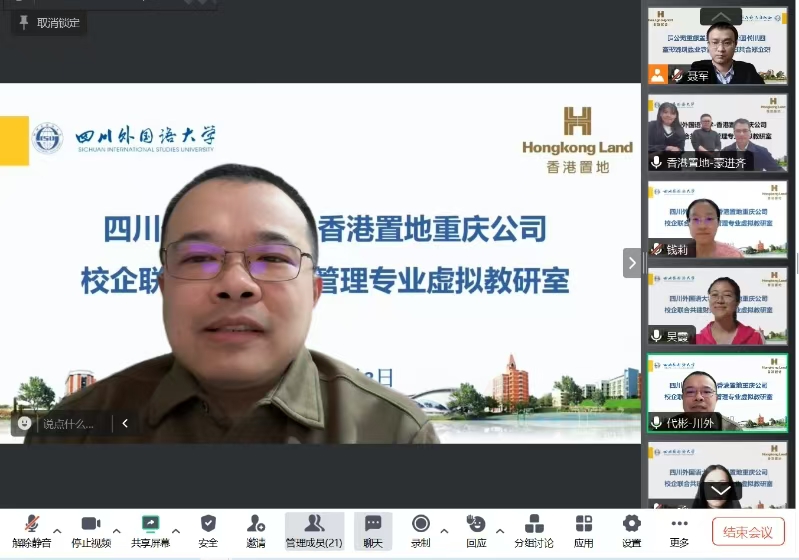Click the 结束会议 end meeting button
The width and height of the screenshot is (799, 560).
748,532
